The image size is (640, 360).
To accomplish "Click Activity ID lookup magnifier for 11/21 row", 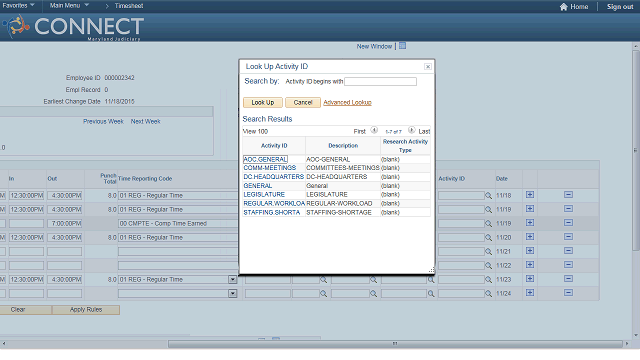I will click(488, 251).
